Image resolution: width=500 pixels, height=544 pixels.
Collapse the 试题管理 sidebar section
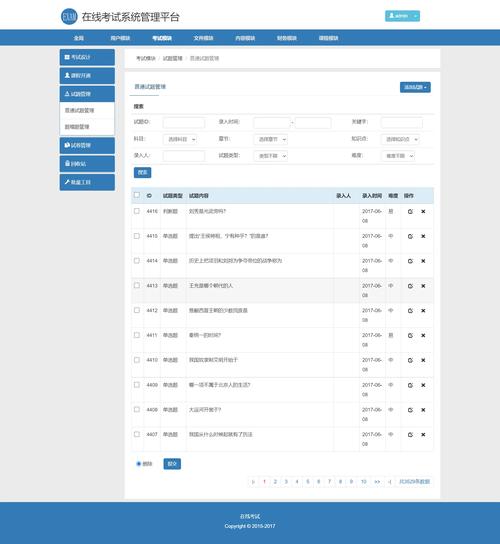coord(87,94)
